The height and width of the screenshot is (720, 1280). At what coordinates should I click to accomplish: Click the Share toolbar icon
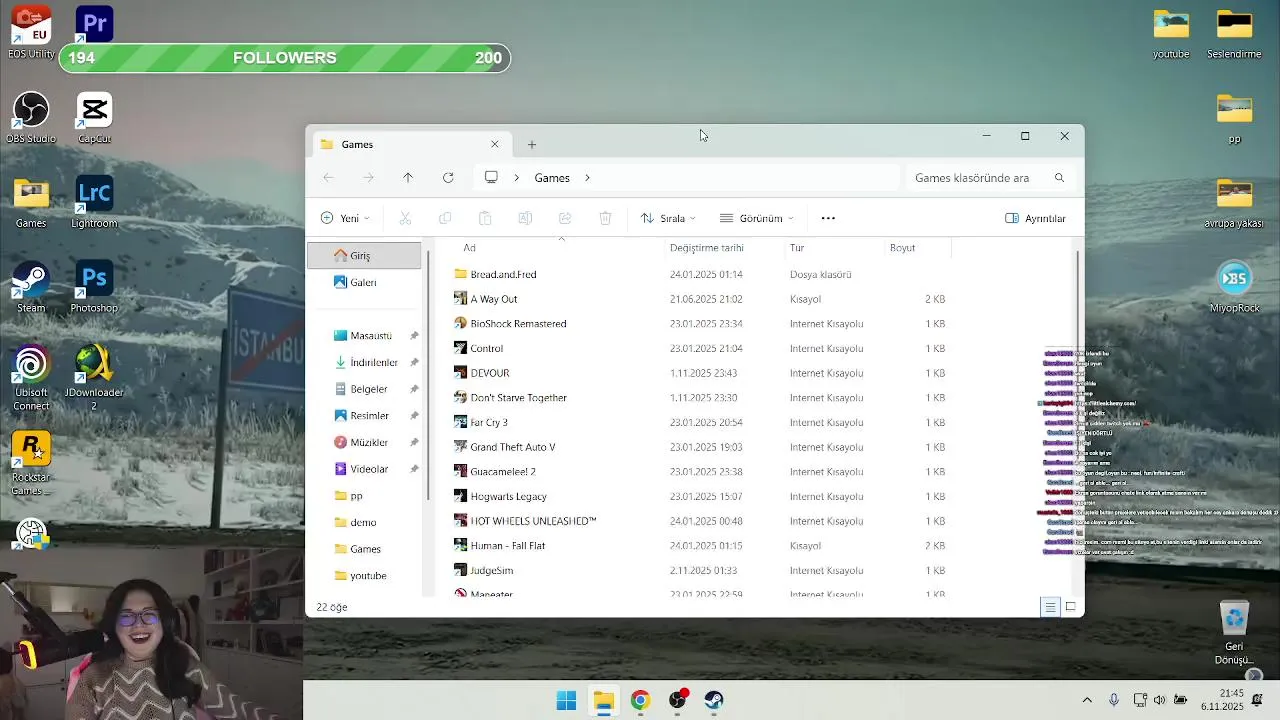point(565,218)
